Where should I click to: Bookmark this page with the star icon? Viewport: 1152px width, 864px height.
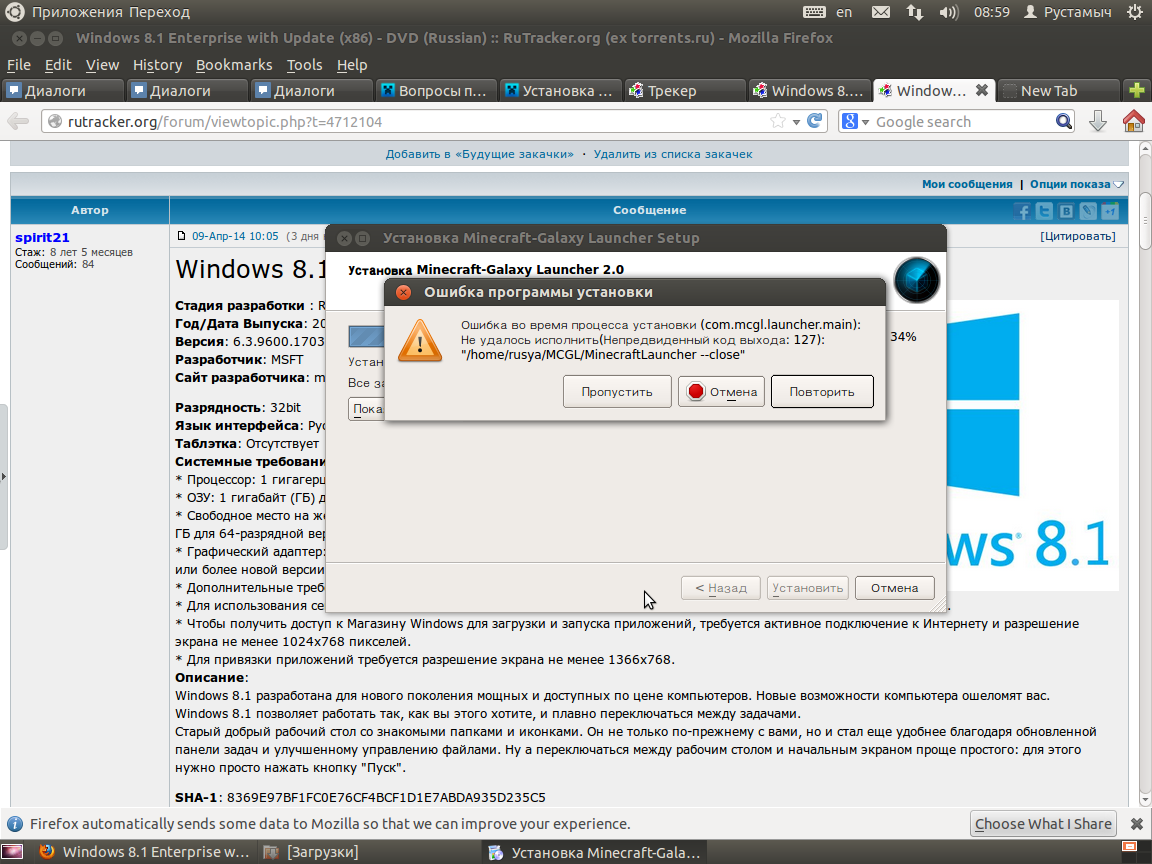[x=777, y=121]
